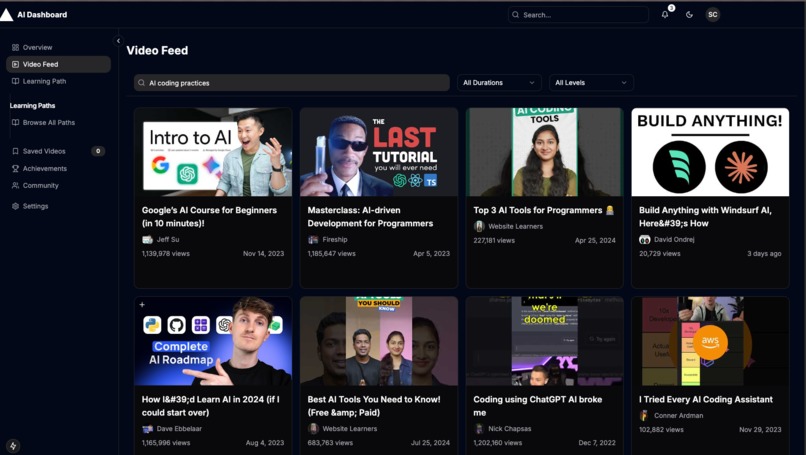
Task: Click the Browse All Paths book icon
Action: (x=15, y=122)
